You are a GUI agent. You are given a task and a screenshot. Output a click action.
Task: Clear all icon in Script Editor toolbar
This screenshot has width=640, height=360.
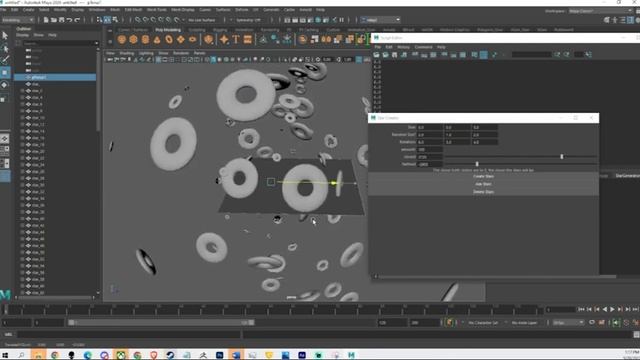click(x=433, y=55)
